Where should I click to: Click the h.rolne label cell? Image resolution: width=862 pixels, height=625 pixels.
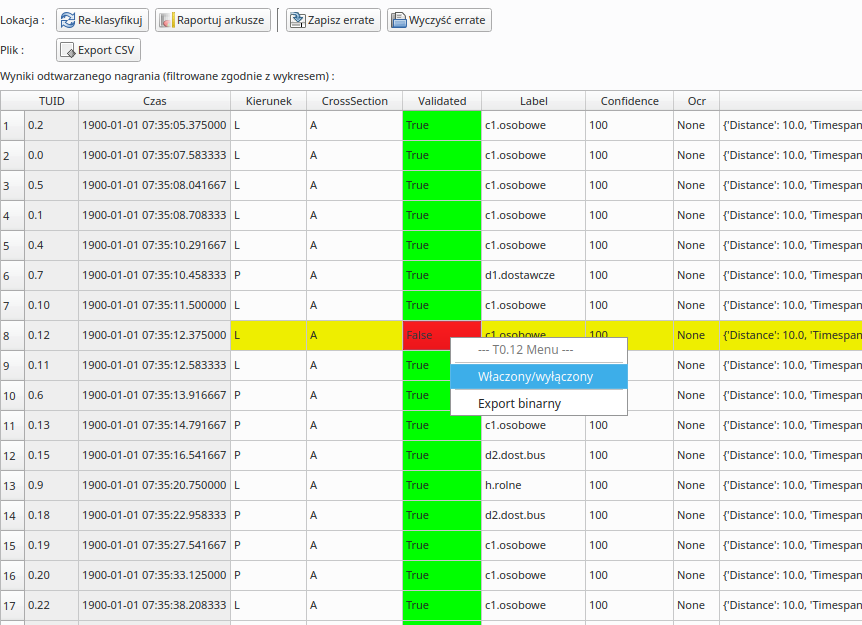coord(533,485)
